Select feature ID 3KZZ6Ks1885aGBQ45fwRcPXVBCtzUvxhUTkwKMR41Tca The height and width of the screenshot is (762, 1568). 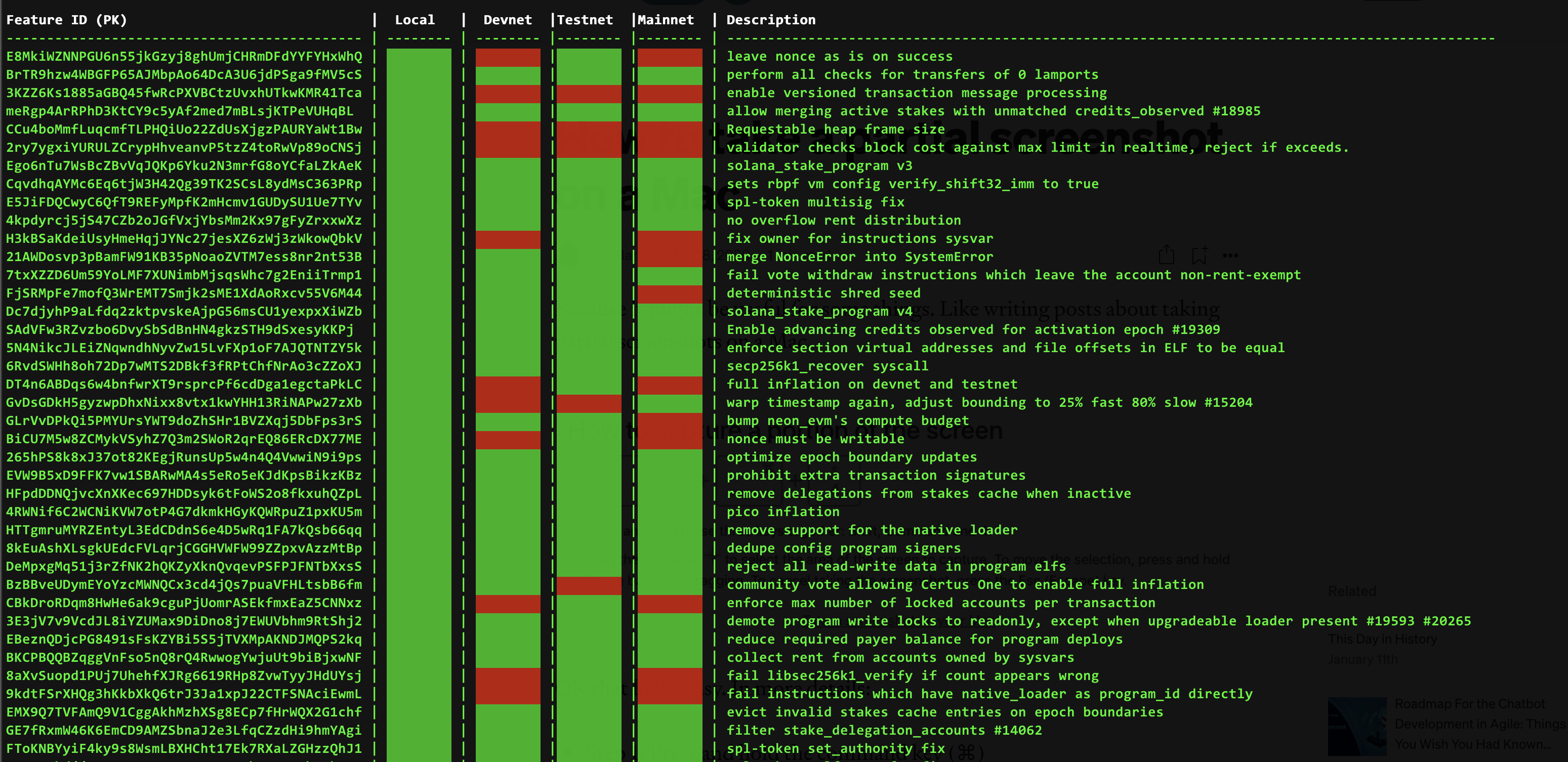(x=184, y=93)
